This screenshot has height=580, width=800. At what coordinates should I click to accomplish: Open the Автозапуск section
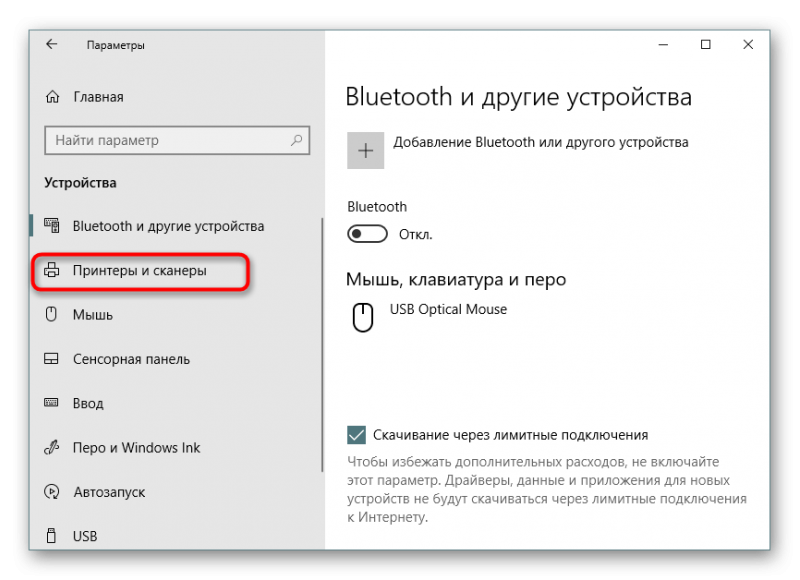(x=109, y=492)
